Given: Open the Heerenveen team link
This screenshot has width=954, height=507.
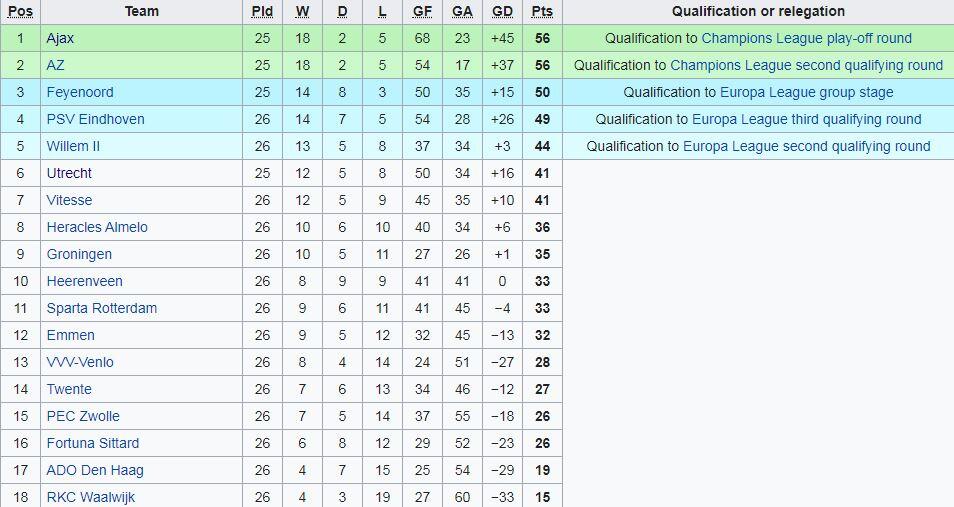Looking at the screenshot, I should point(85,281).
